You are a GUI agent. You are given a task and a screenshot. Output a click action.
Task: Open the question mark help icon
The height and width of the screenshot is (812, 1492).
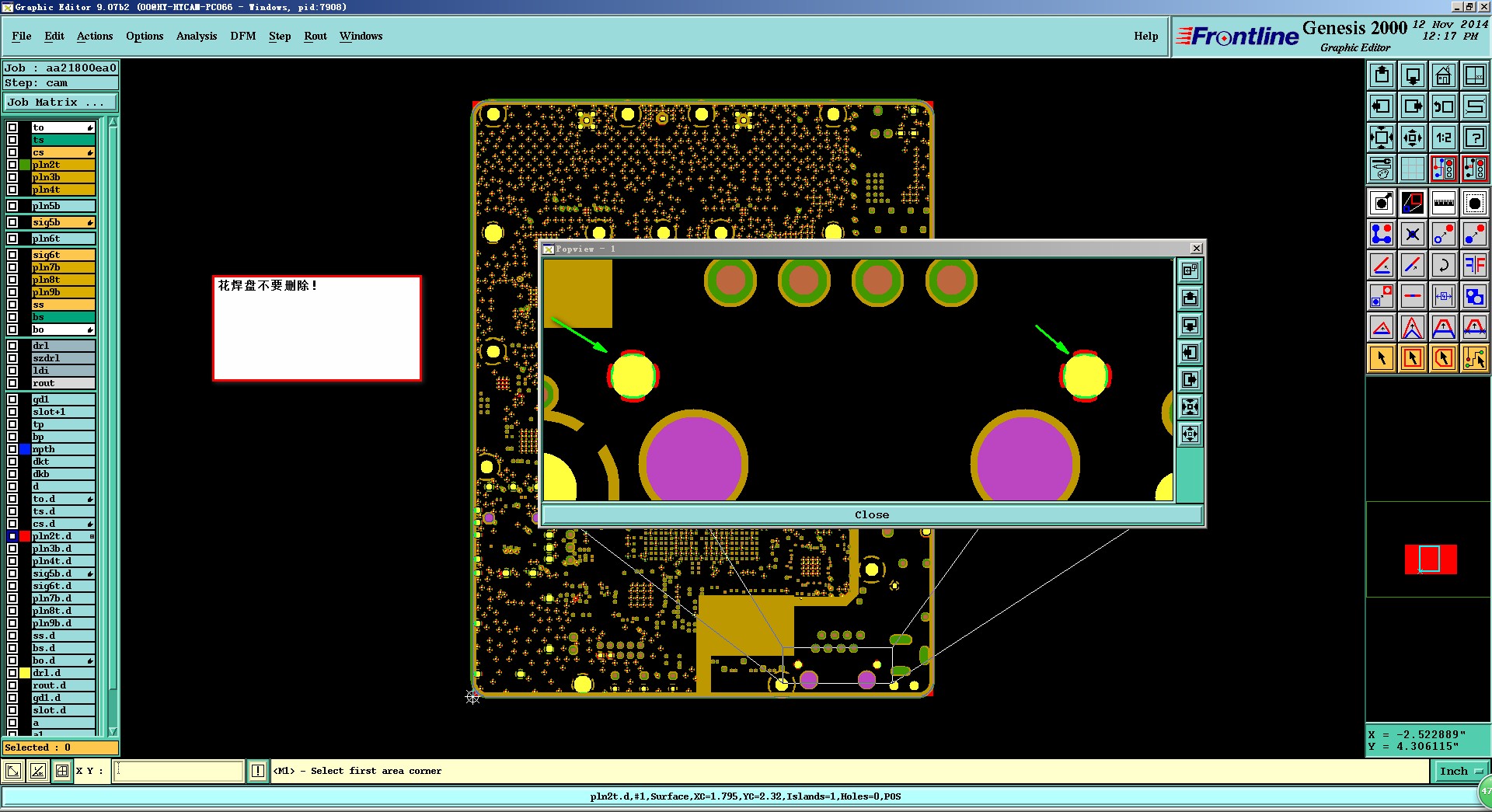[1474, 138]
